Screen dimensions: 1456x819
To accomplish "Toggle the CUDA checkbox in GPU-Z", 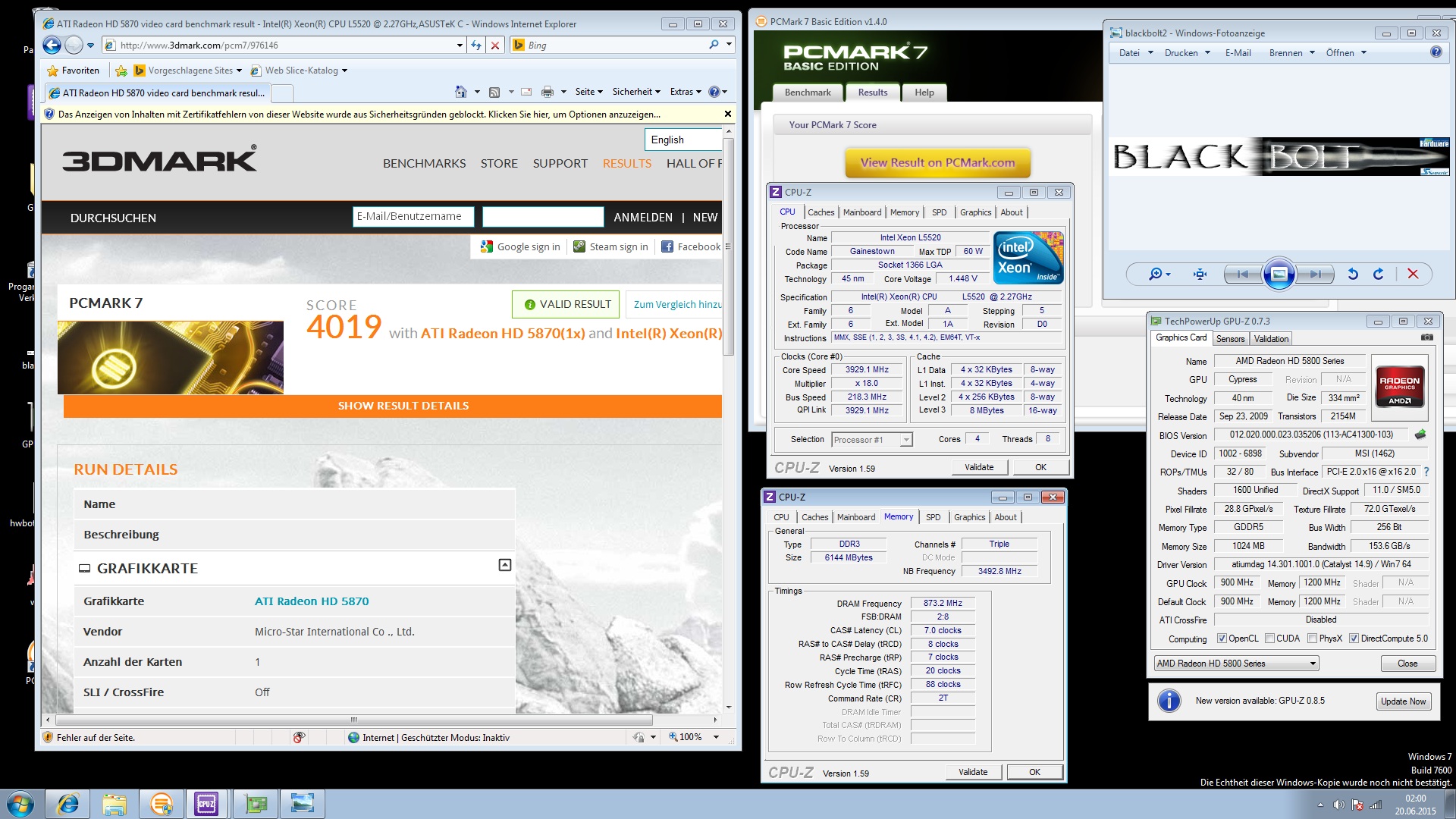I will (x=1269, y=639).
